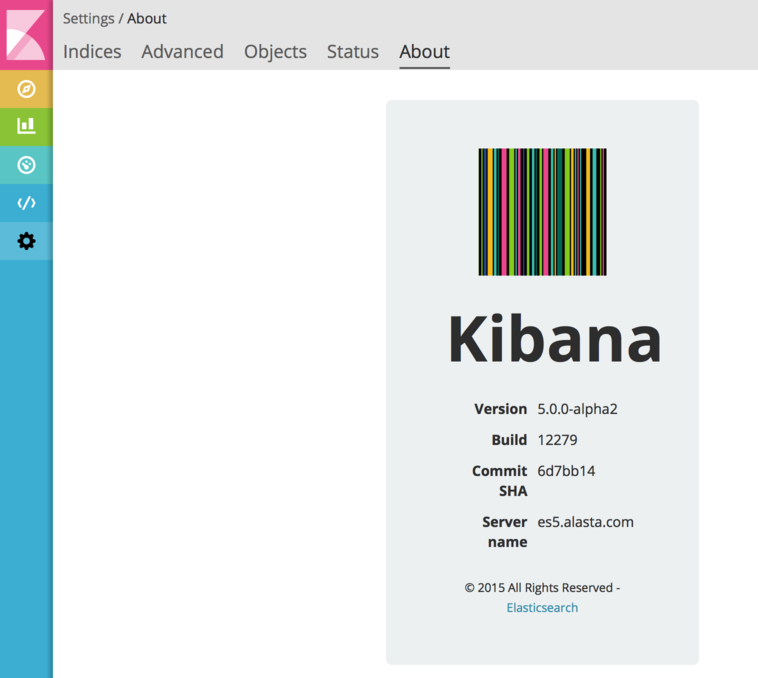The width and height of the screenshot is (758, 678).
Task: Click the 2015 All Rights Reserved text
Action: click(542, 588)
